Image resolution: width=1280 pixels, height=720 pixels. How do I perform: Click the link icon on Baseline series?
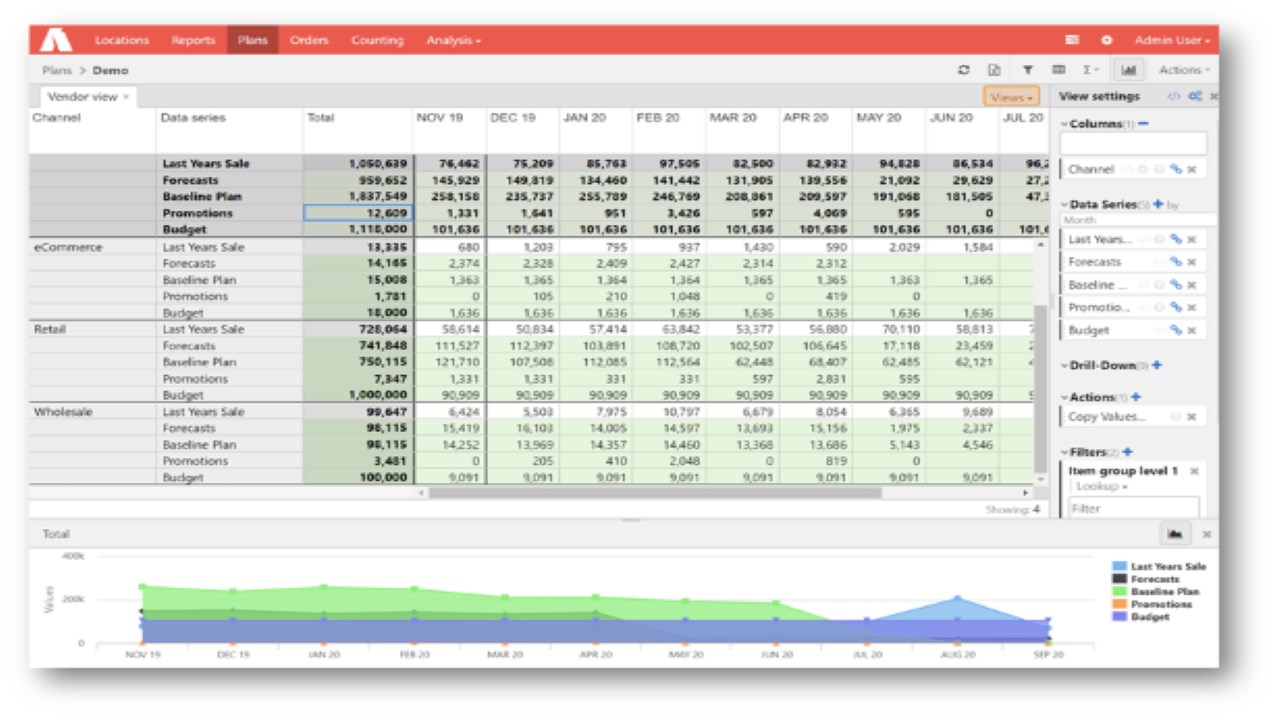tap(1176, 285)
